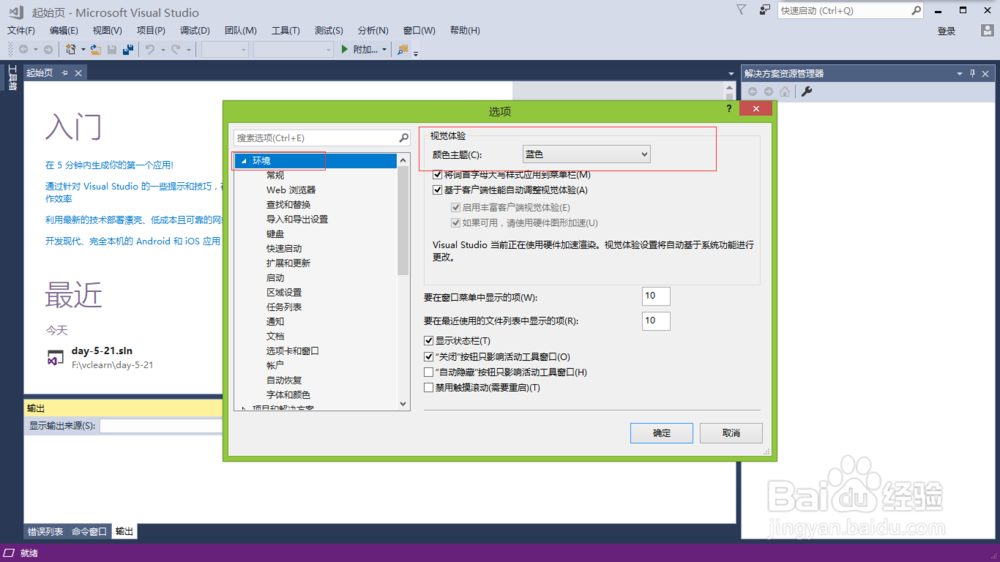Click the 确定 button

pos(661,433)
